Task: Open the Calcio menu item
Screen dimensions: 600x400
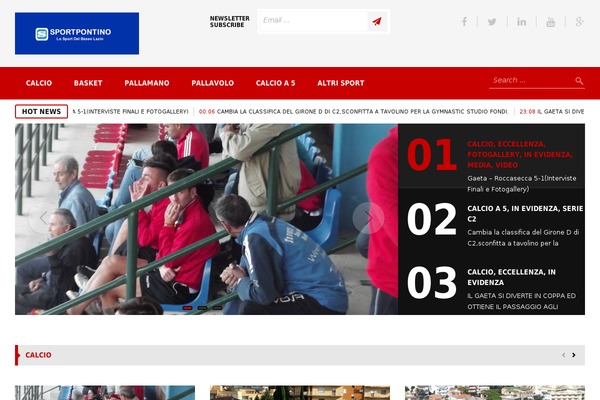Action: (39, 83)
